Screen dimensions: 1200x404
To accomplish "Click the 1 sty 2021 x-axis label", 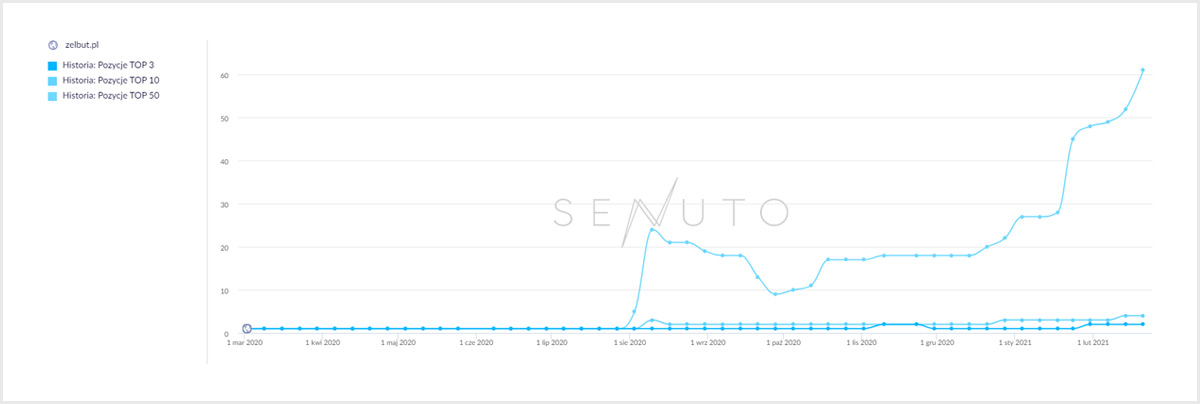I will tap(1014, 342).
